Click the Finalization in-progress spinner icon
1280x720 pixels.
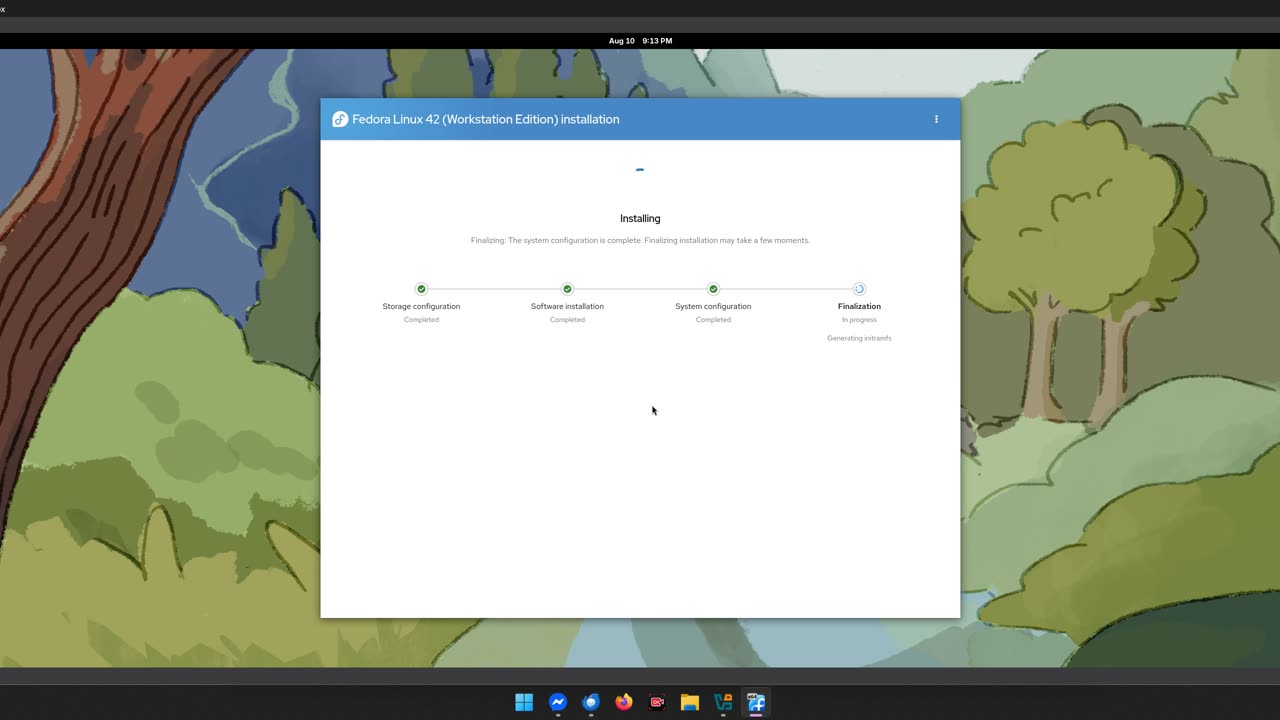pos(859,289)
